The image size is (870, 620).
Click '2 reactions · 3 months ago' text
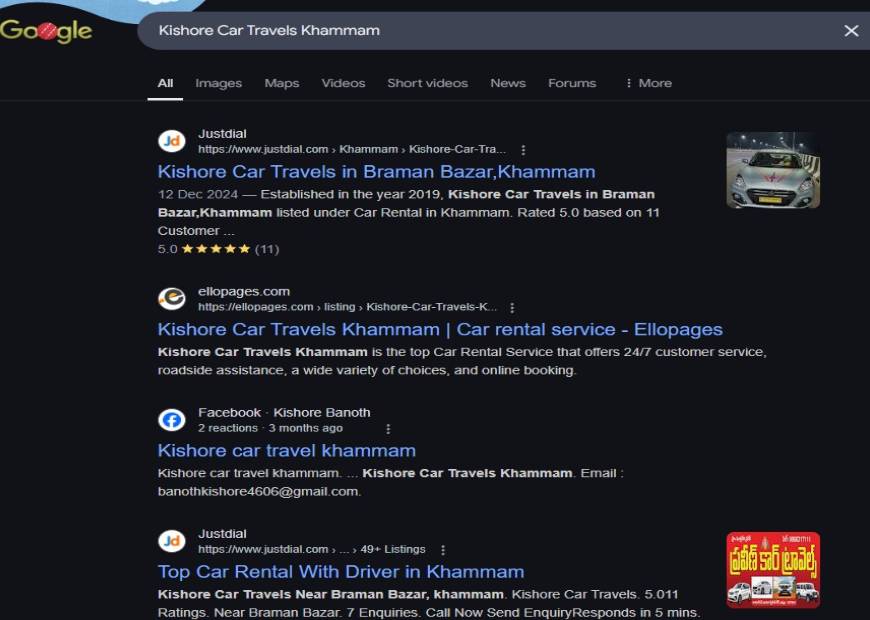[270, 428]
